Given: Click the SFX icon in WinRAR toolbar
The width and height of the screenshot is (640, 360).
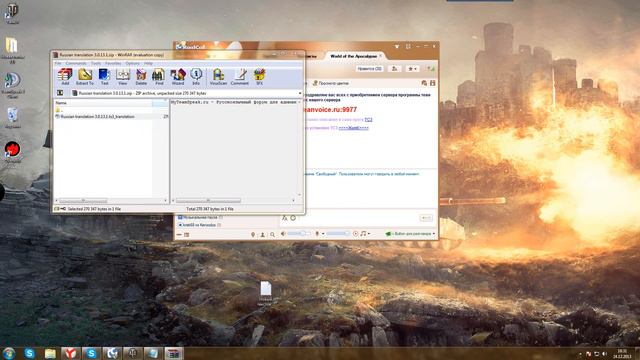Looking at the screenshot, I should click(259, 77).
